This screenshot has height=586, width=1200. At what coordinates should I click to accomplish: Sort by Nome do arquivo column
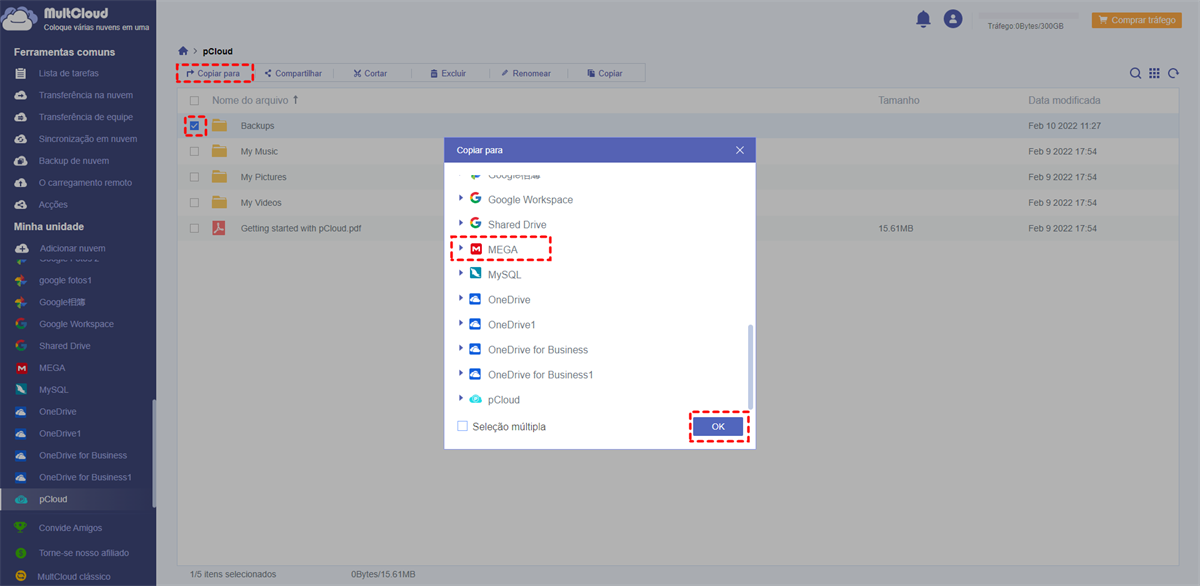tap(250, 101)
